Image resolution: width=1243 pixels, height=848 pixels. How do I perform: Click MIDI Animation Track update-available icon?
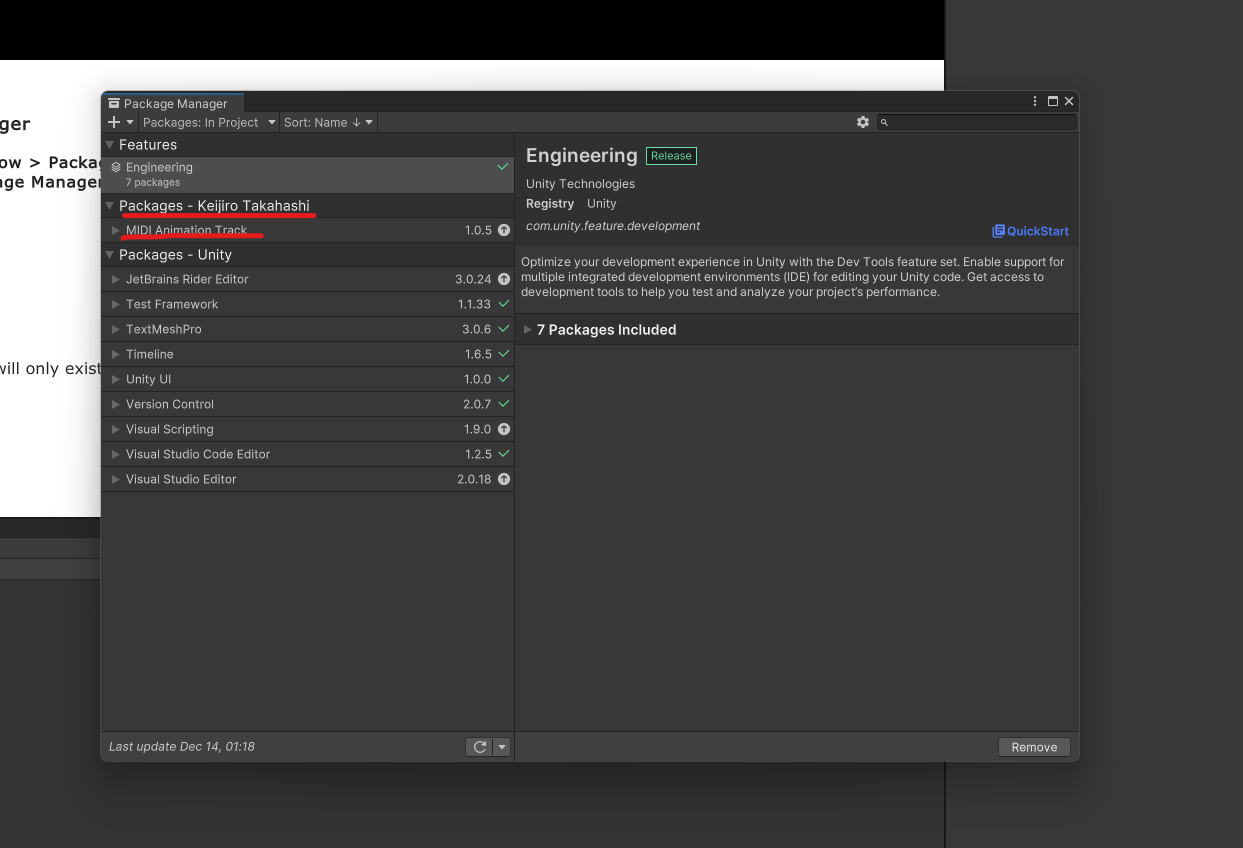tap(504, 230)
